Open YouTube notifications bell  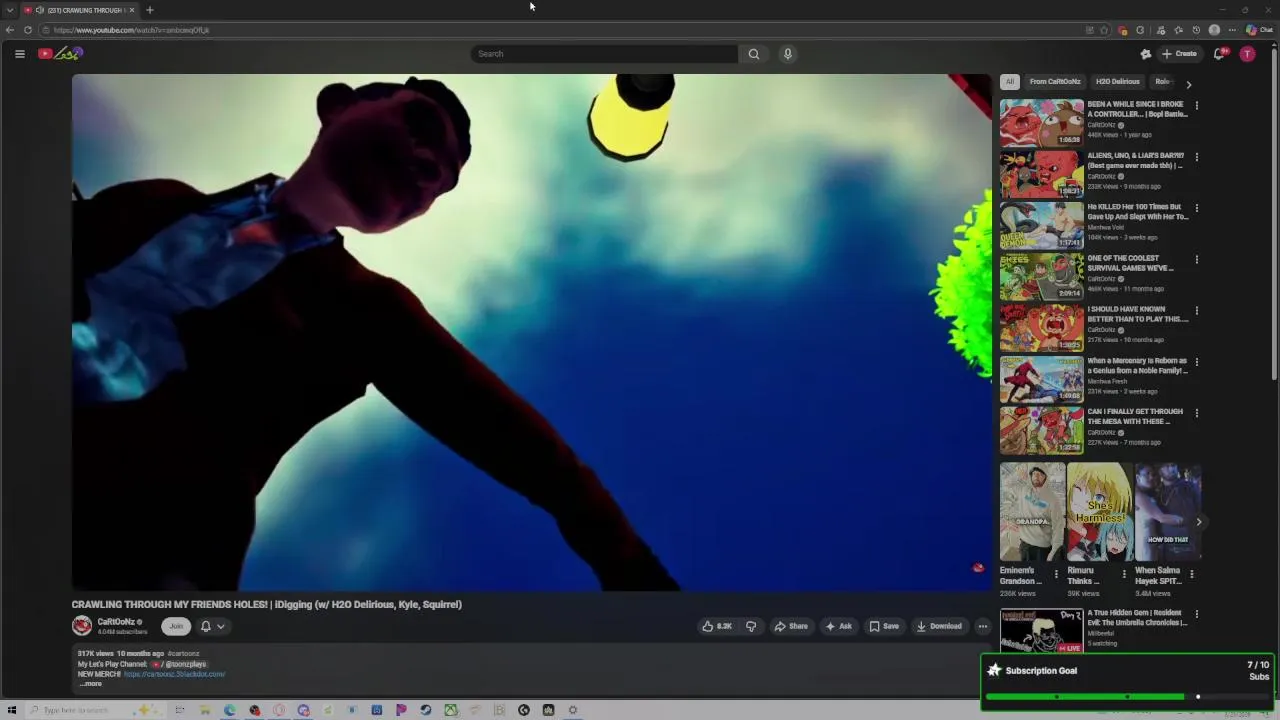click(x=1219, y=54)
